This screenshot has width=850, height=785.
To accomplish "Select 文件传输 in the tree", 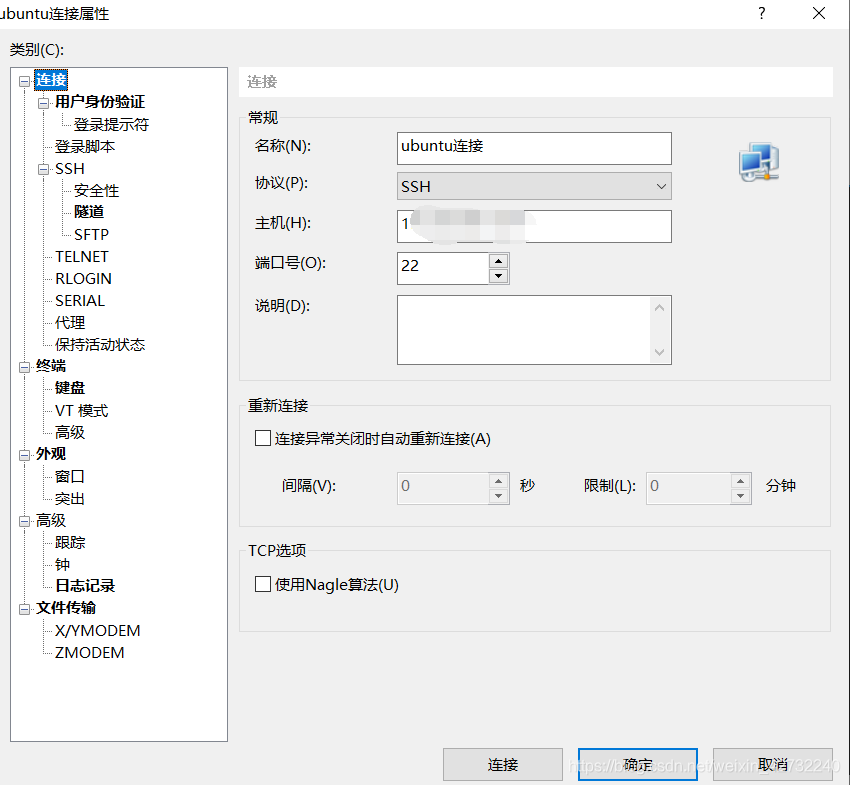I will click(x=66, y=608).
